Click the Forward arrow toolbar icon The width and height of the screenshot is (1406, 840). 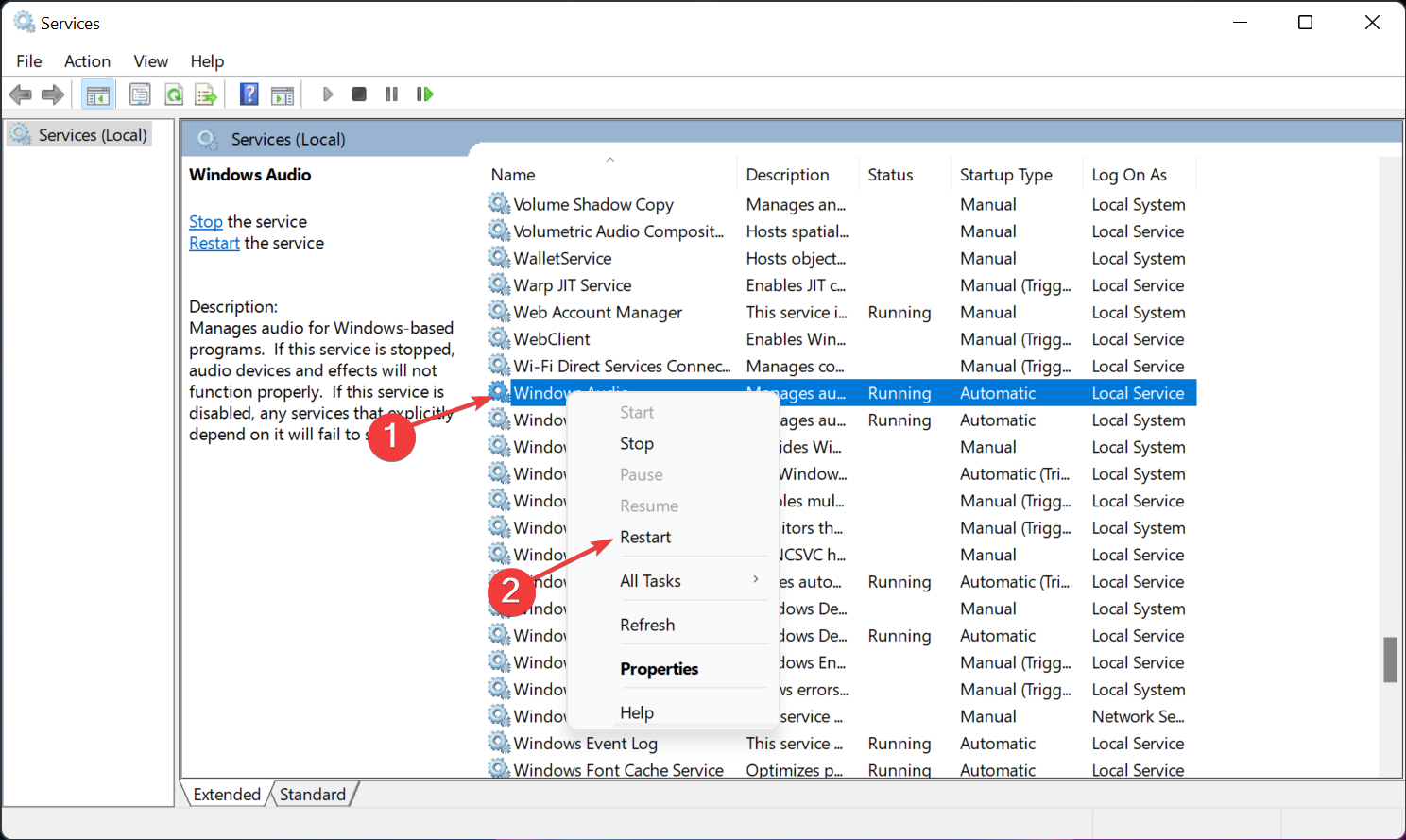53,94
